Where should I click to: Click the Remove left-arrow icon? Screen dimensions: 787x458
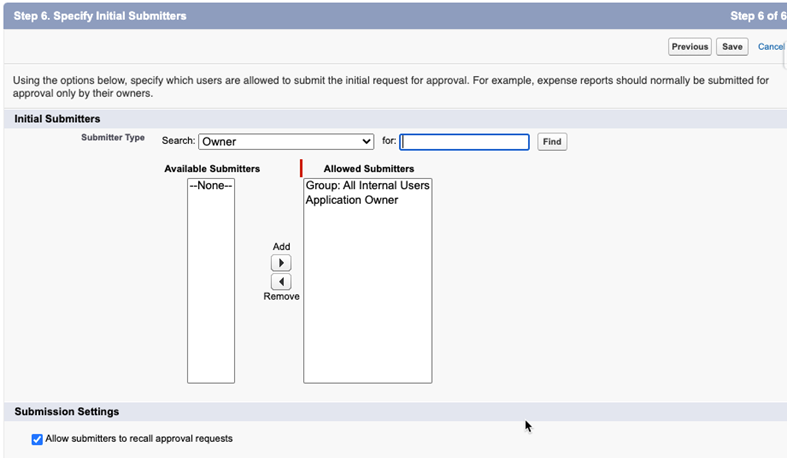click(281, 282)
